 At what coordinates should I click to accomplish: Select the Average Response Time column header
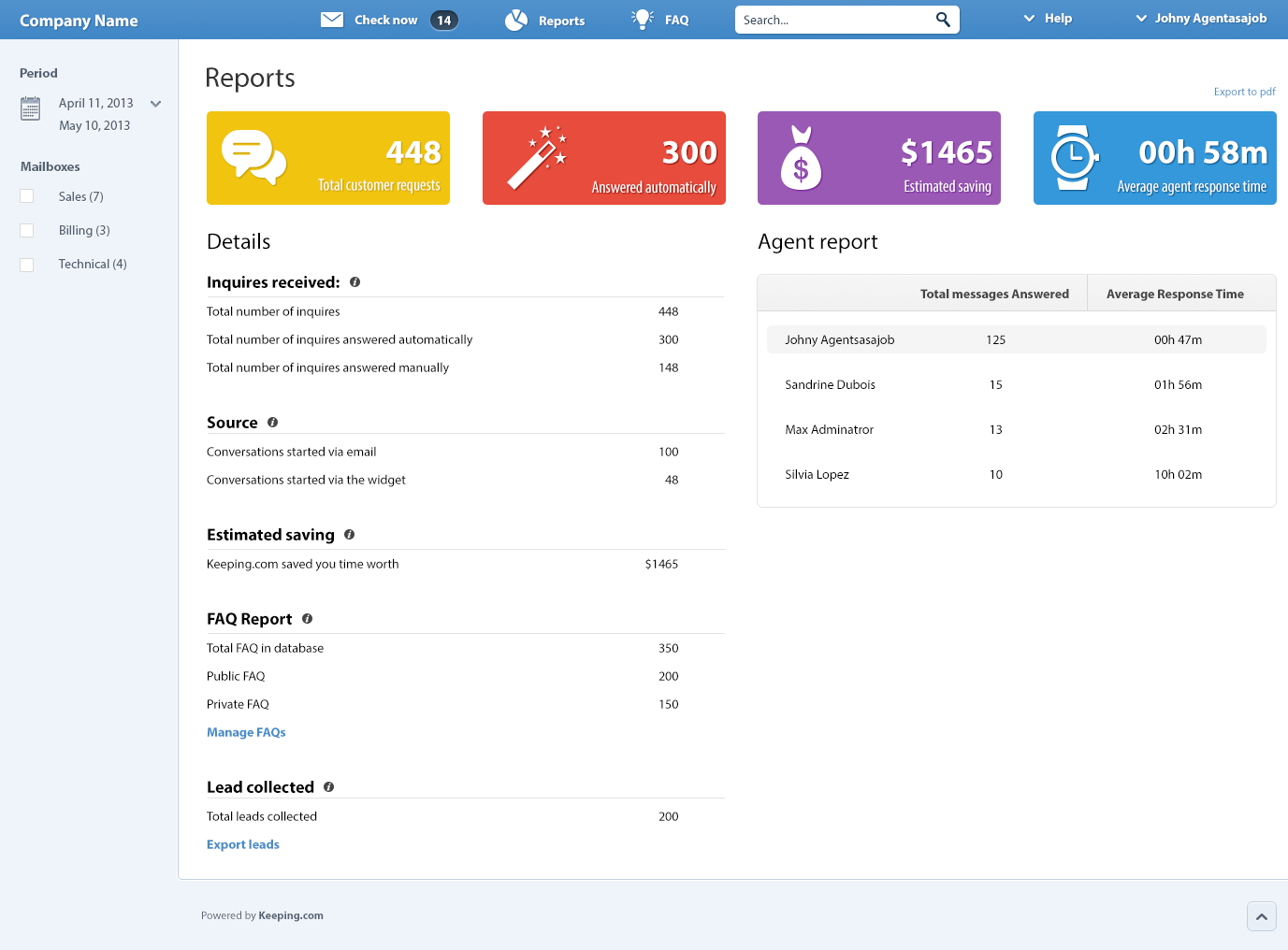click(x=1175, y=294)
